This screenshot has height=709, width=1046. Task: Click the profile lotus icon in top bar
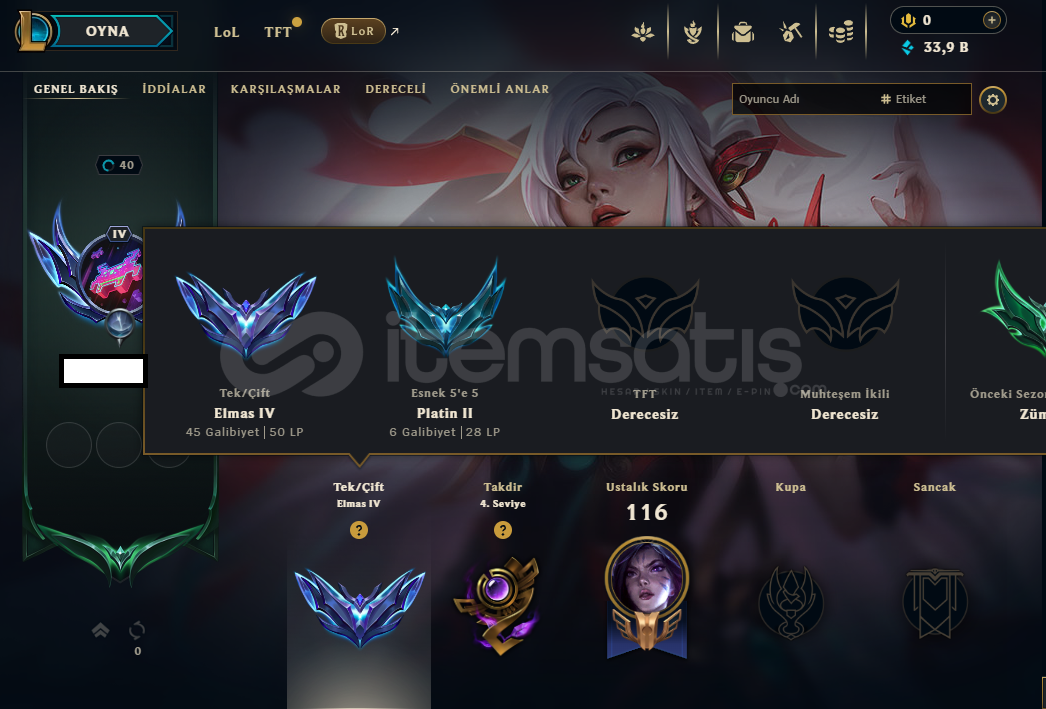point(643,31)
